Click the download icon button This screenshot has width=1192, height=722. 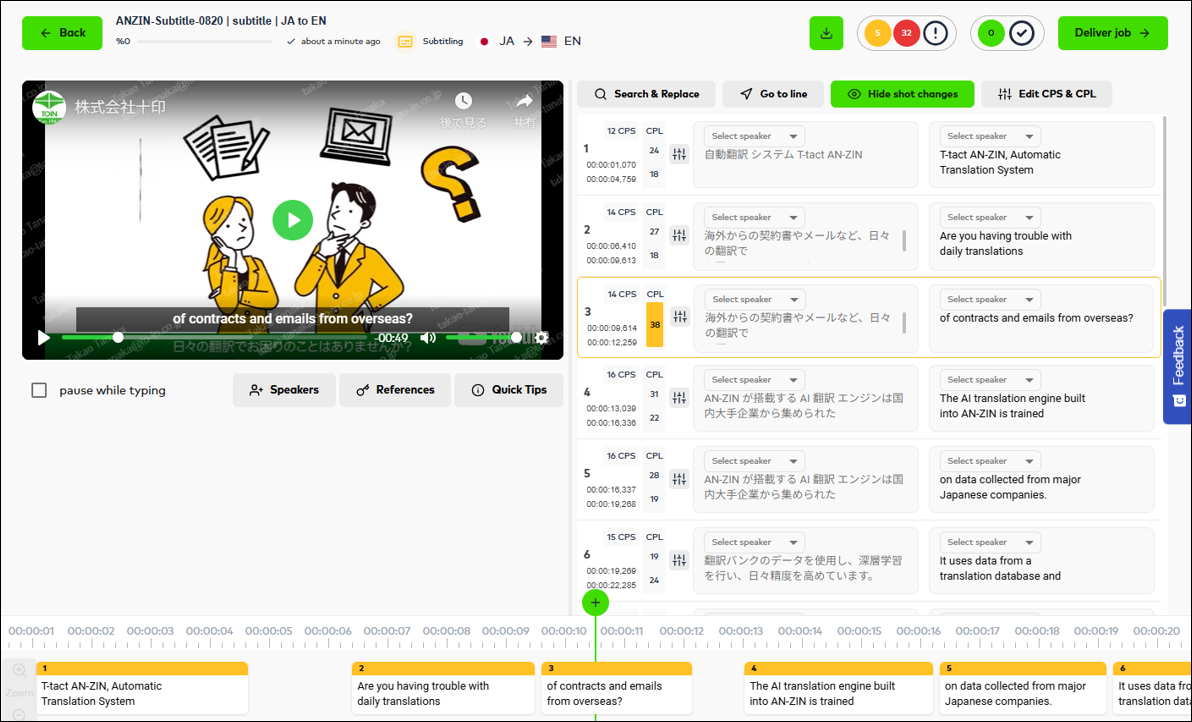826,33
